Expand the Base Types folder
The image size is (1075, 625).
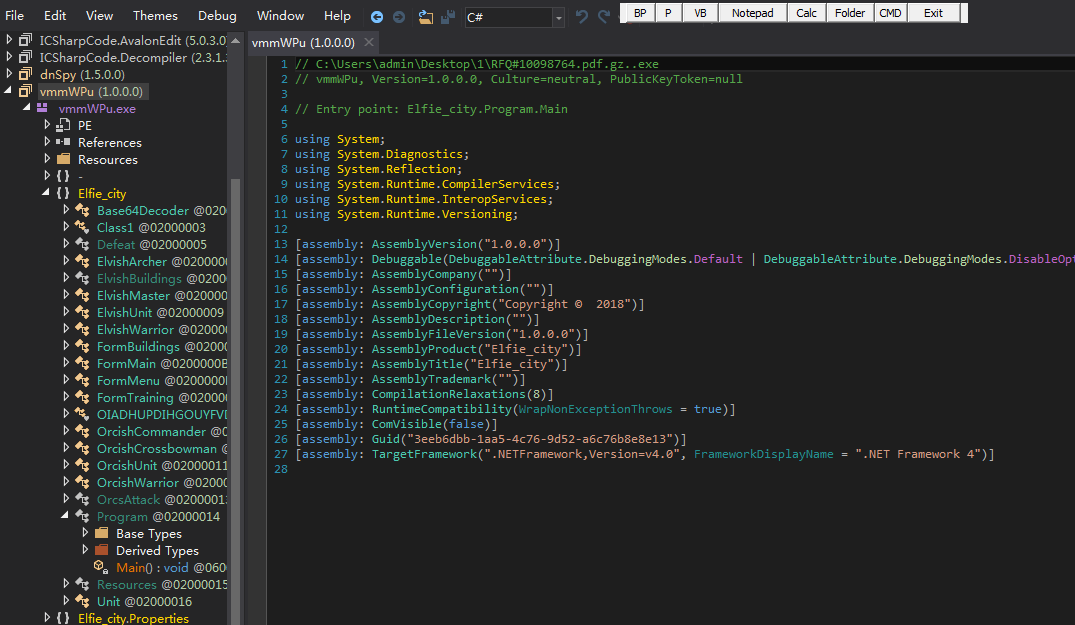pyautogui.click(x=85, y=534)
